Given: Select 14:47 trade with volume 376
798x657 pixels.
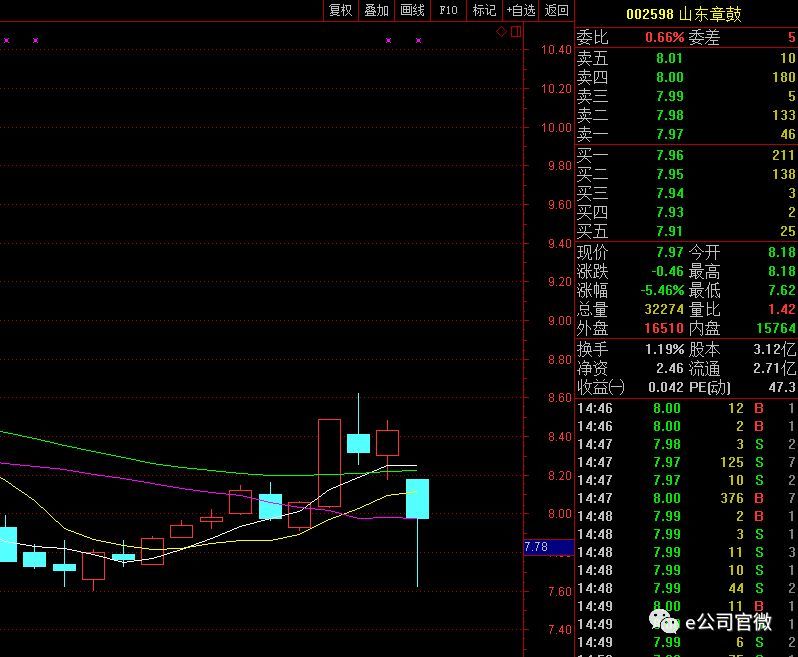Looking at the screenshot, I should tap(687, 498).
